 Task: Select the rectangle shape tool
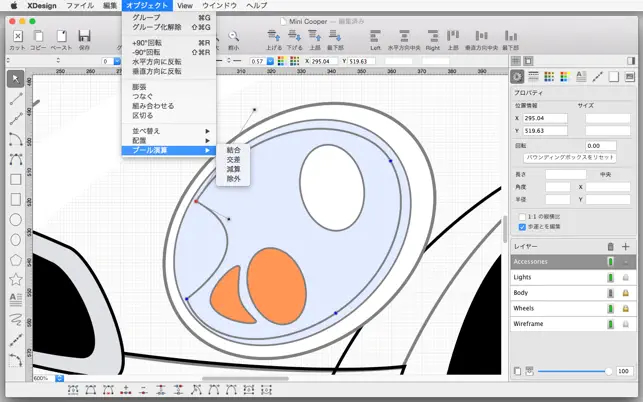[16, 180]
